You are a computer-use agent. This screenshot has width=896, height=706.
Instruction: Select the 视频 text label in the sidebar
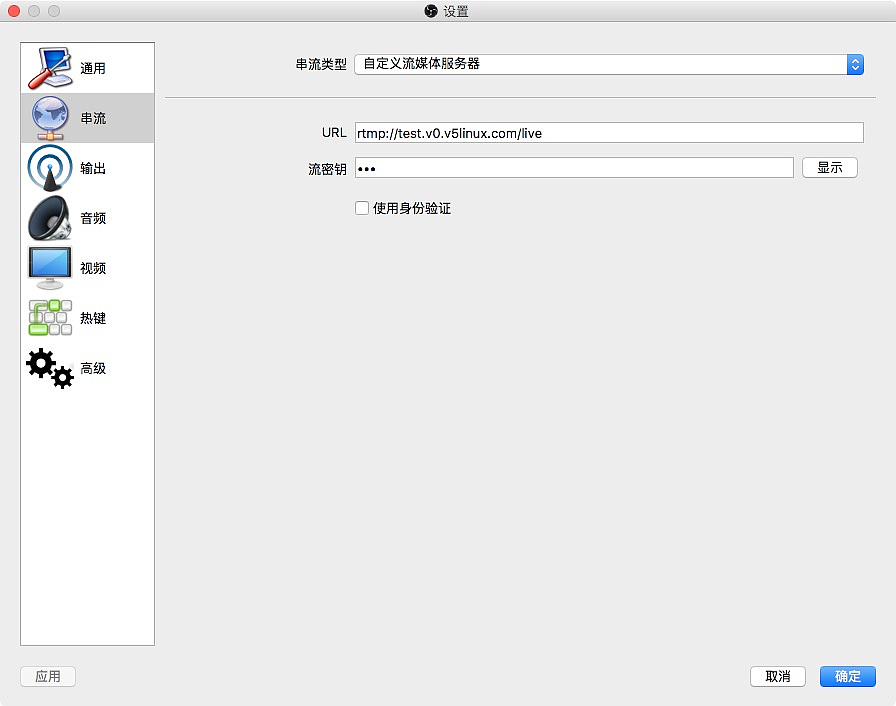93,268
